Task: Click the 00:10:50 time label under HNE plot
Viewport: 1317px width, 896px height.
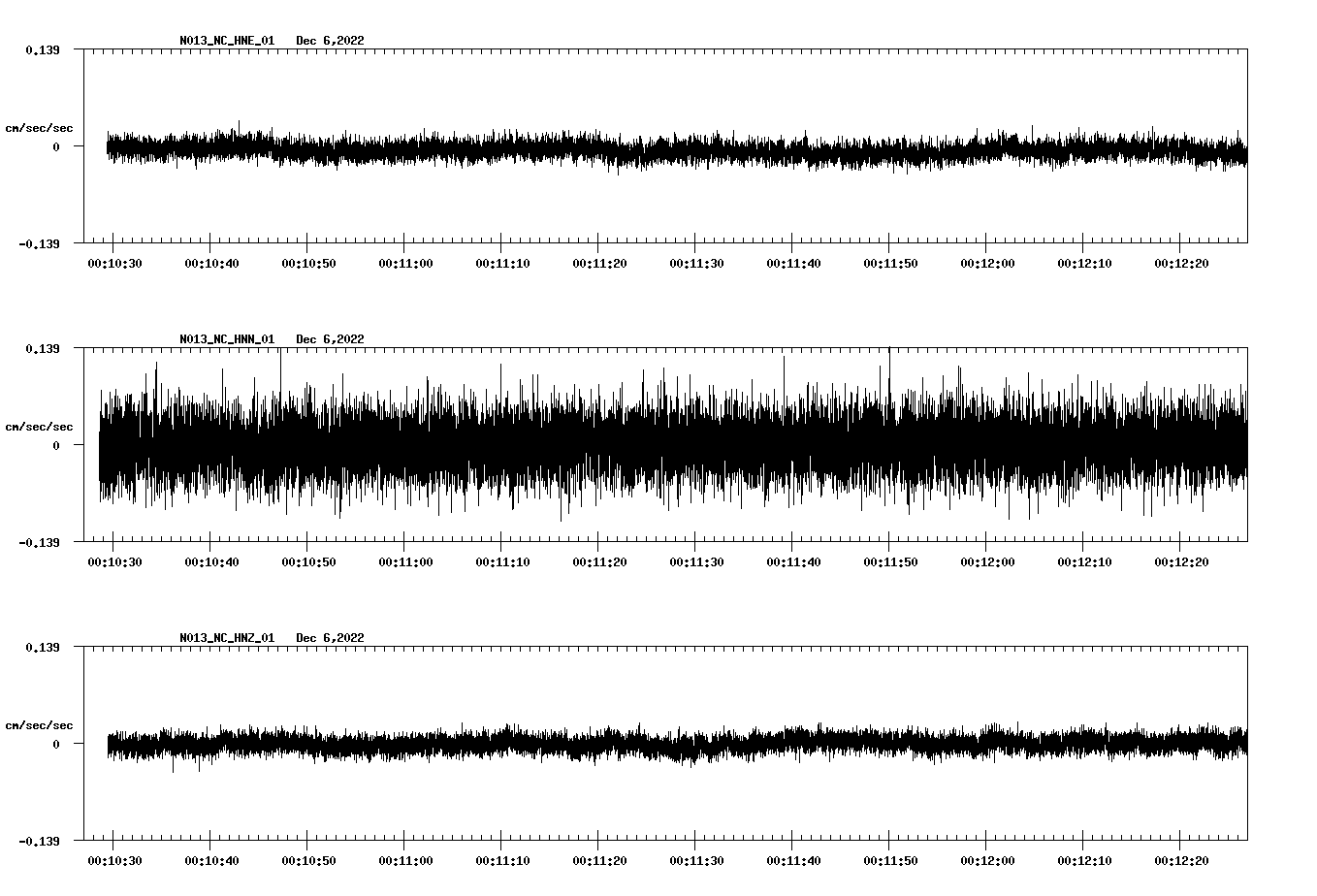Action: coord(308,263)
